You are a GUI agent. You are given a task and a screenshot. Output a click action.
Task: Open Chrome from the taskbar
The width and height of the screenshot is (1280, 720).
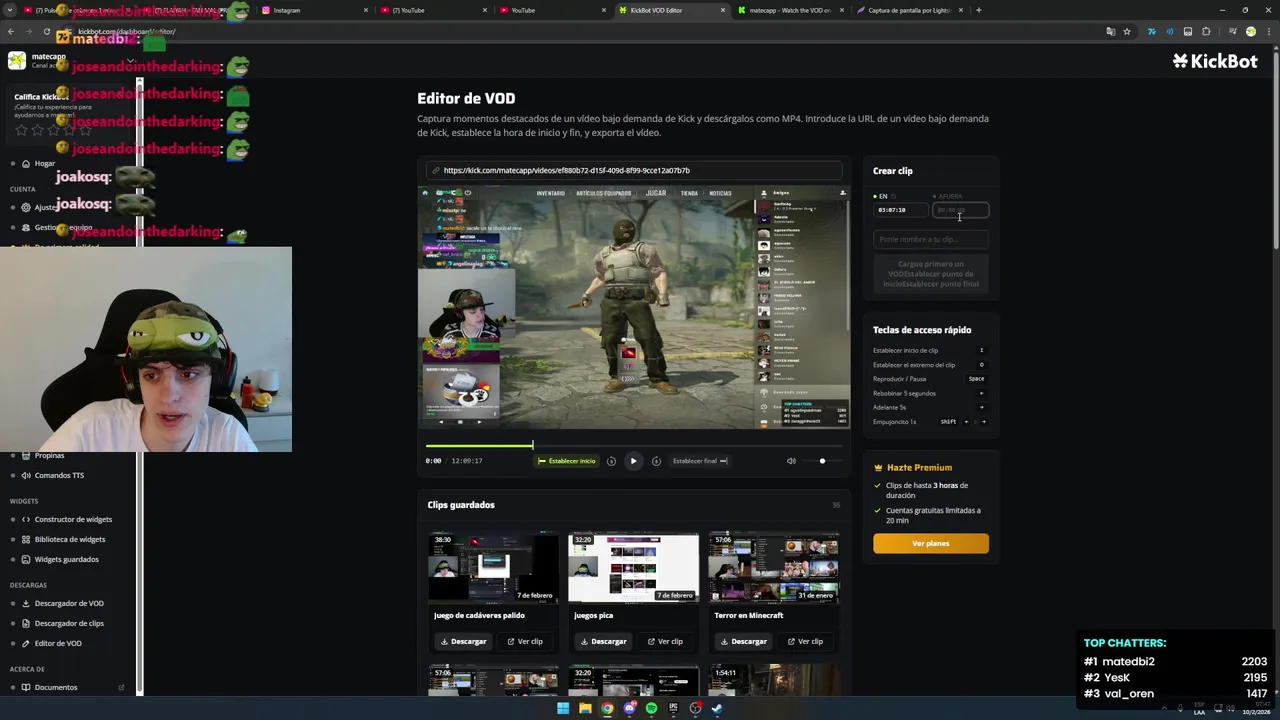tap(607, 708)
